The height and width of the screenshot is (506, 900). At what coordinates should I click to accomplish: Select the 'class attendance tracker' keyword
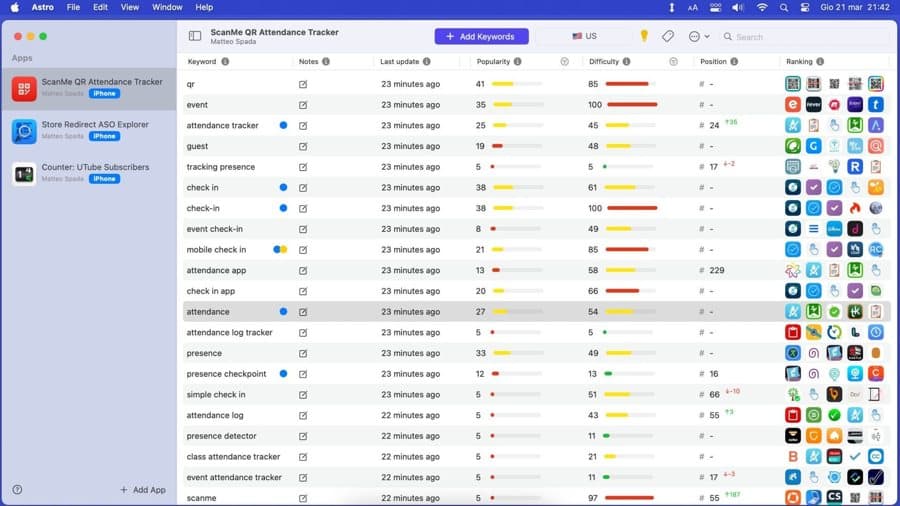pos(233,457)
